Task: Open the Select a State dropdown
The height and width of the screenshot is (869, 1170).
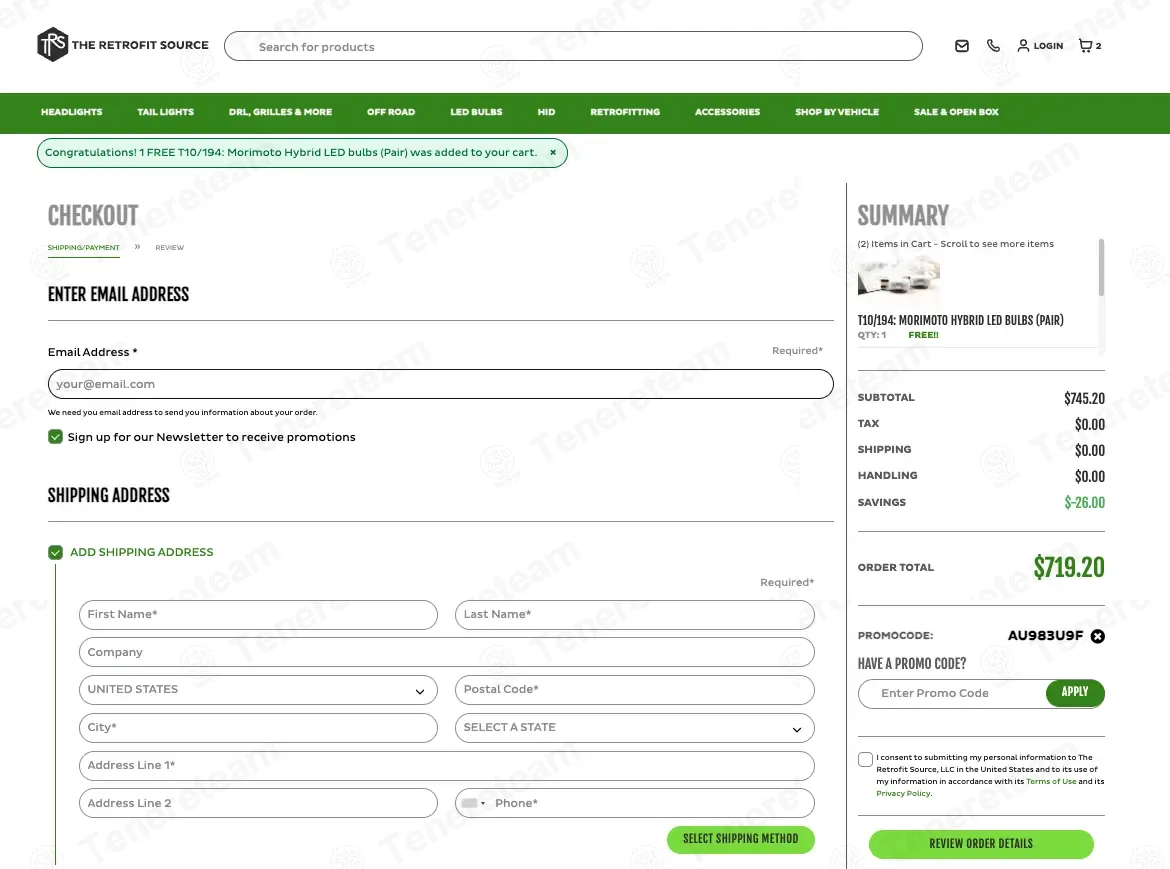Action: point(634,728)
